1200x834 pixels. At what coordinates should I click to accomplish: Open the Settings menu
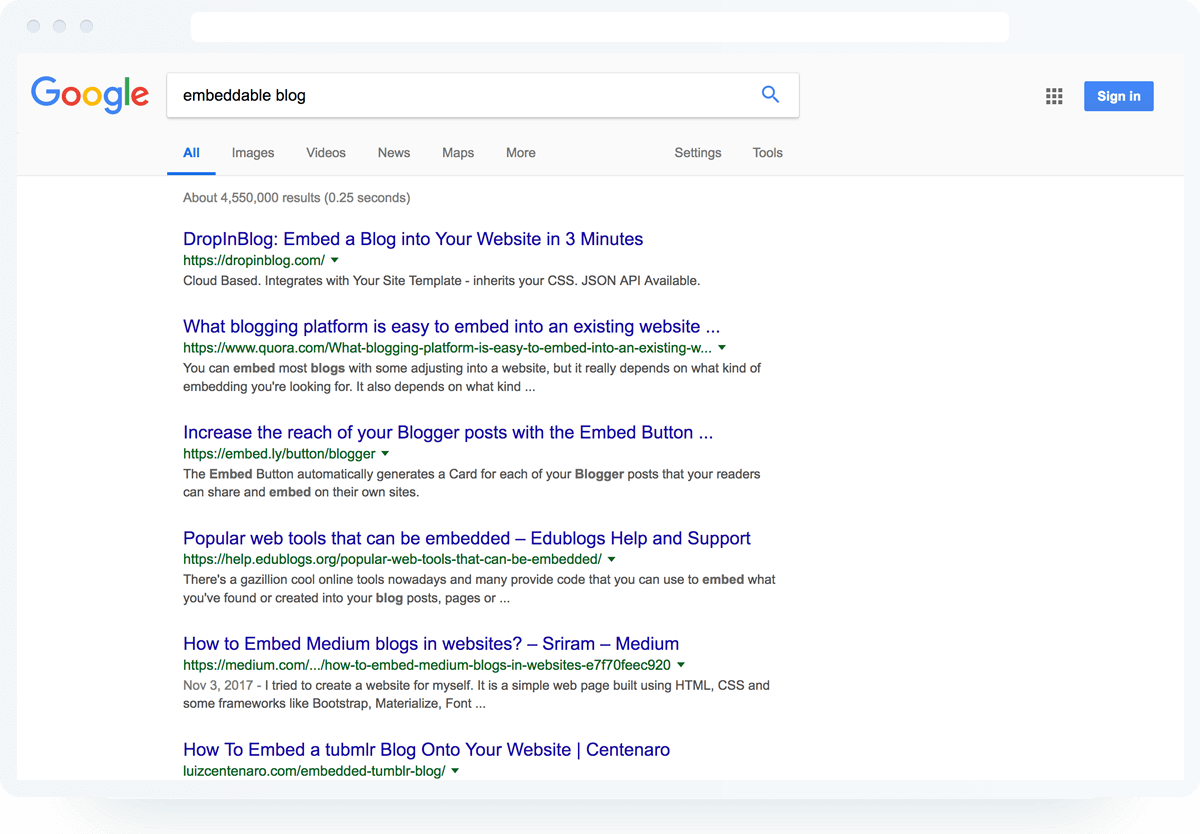tap(698, 153)
